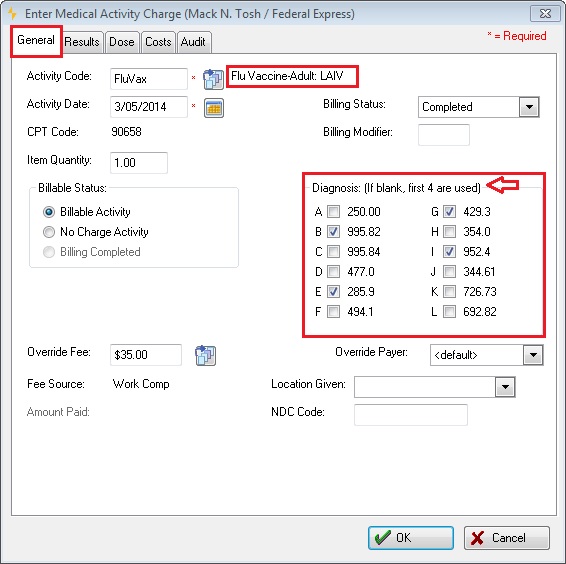Screen dimensions: 566x564
Task: Expand the Billing Status dropdown
Action: pyautogui.click(x=529, y=107)
